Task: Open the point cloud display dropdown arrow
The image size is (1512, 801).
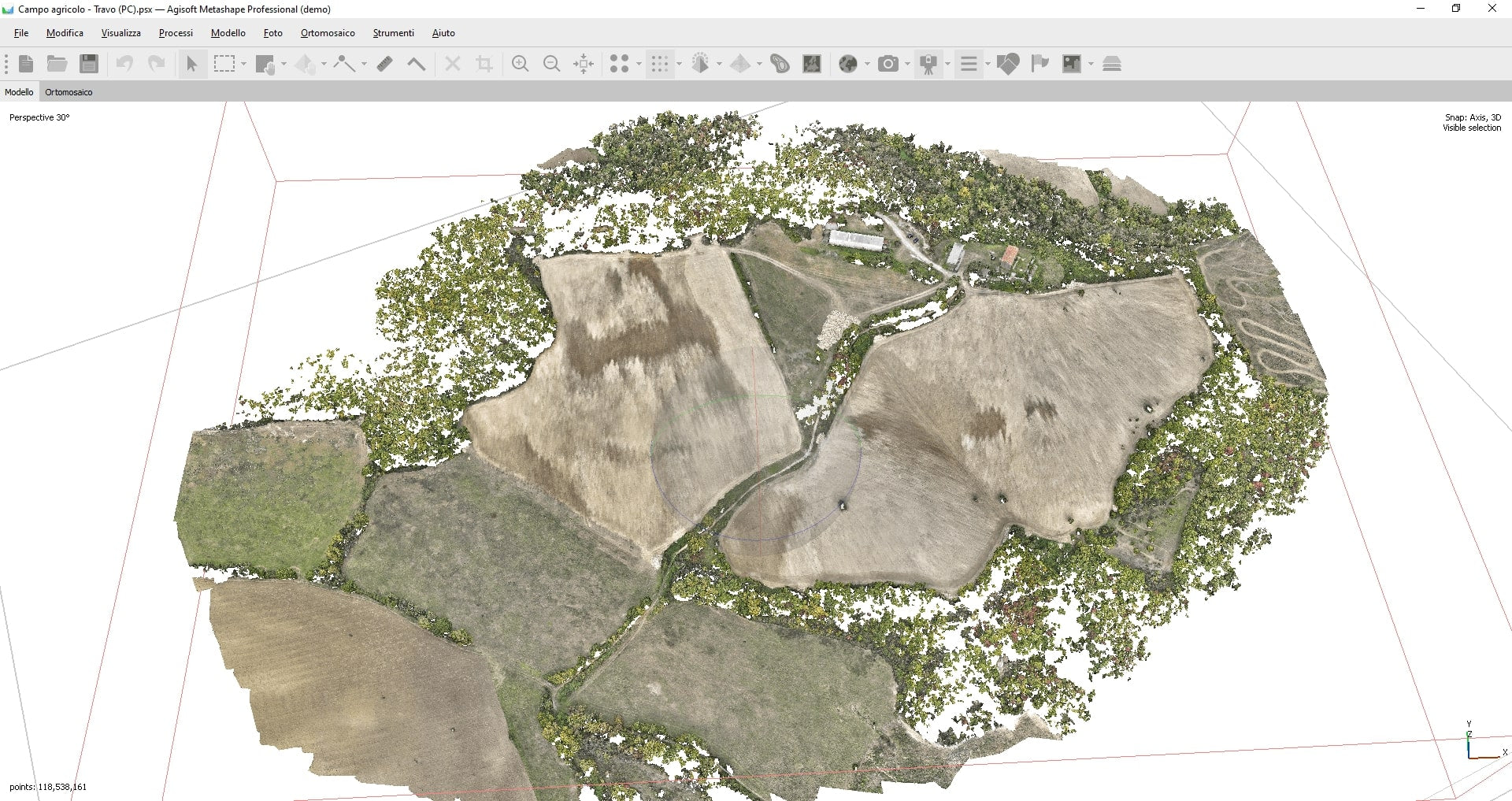Action: (x=680, y=64)
